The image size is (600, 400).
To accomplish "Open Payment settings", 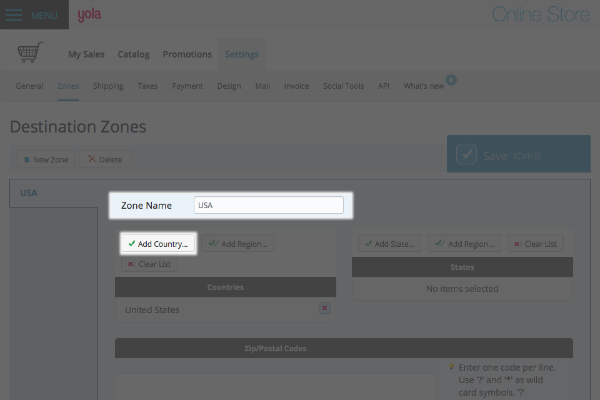I will (x=188, y=86).
